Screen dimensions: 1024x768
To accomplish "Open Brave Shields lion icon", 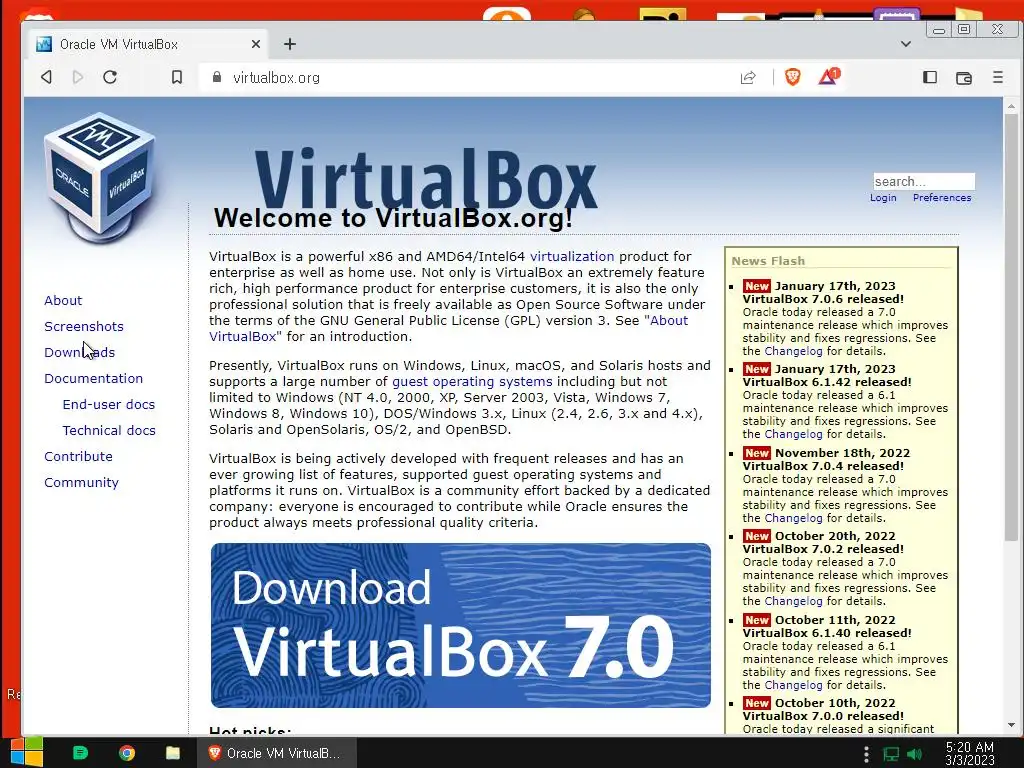I will (793, 77).
